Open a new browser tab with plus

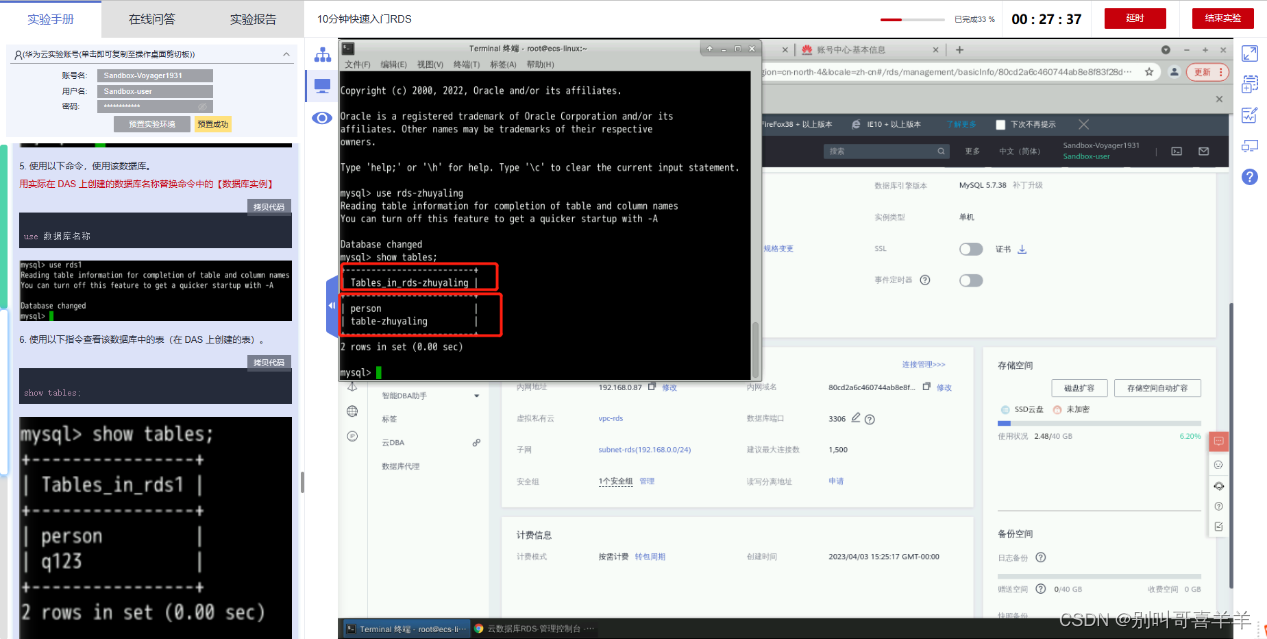coord(959,50)
